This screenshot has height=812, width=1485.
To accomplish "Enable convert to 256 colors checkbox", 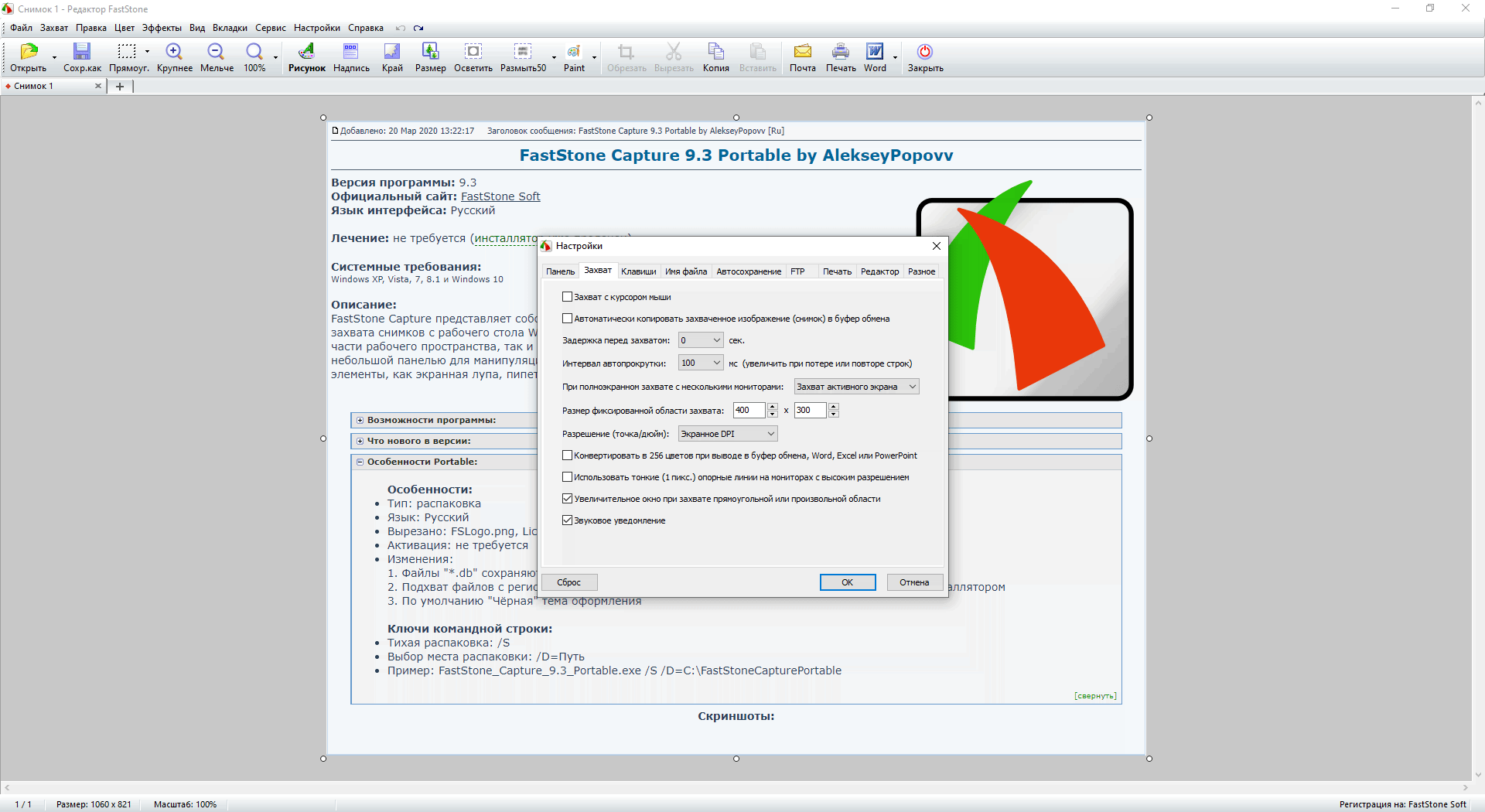I will pos(567,455).
